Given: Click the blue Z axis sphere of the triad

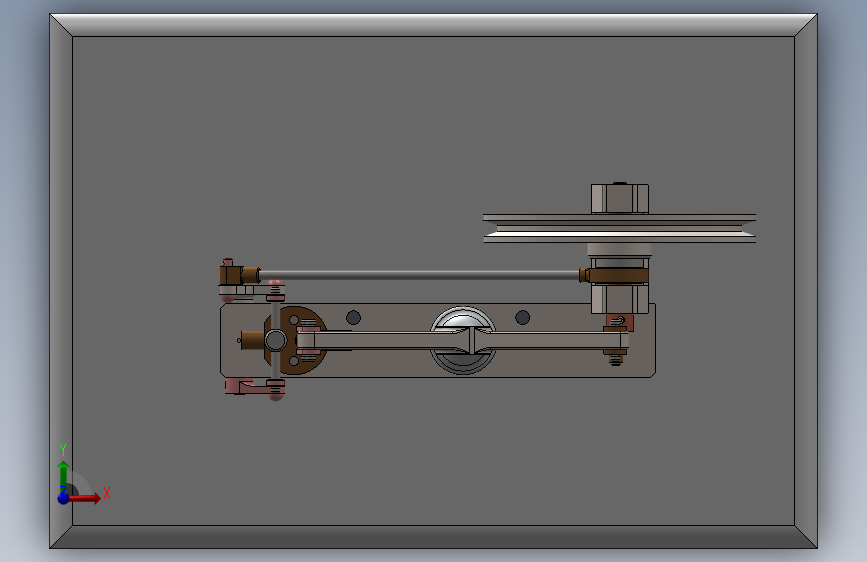Looking at the screenshot, I should coord(64,498).
